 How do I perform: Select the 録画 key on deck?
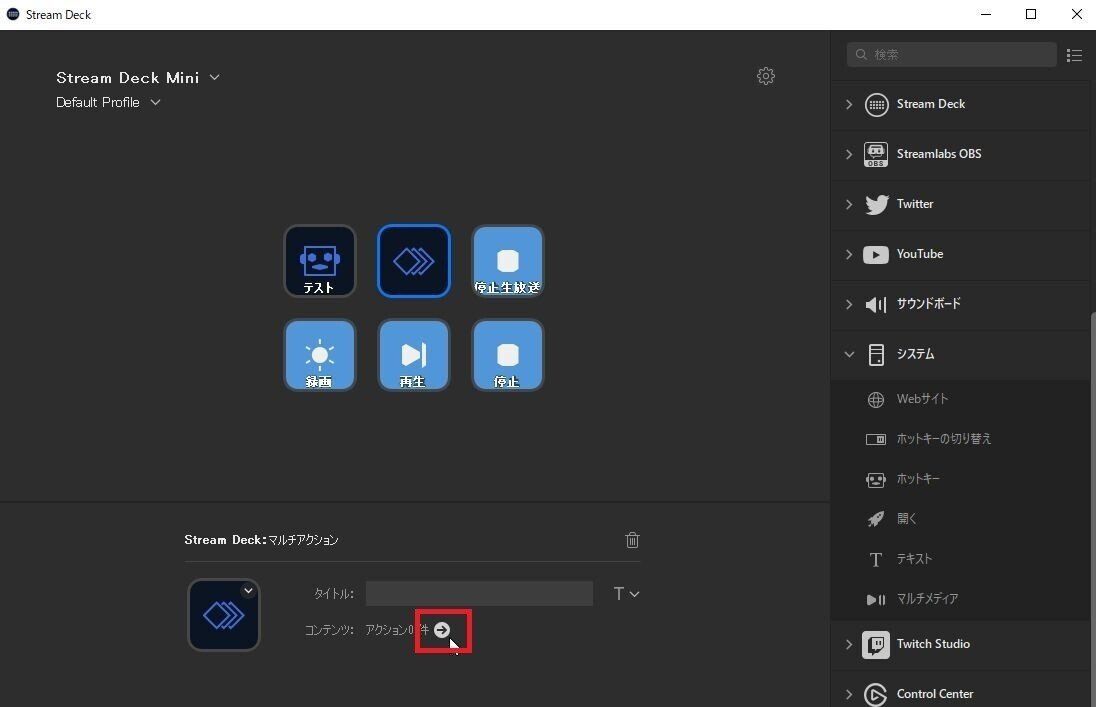pyautogui.click(x=319, y=355)
